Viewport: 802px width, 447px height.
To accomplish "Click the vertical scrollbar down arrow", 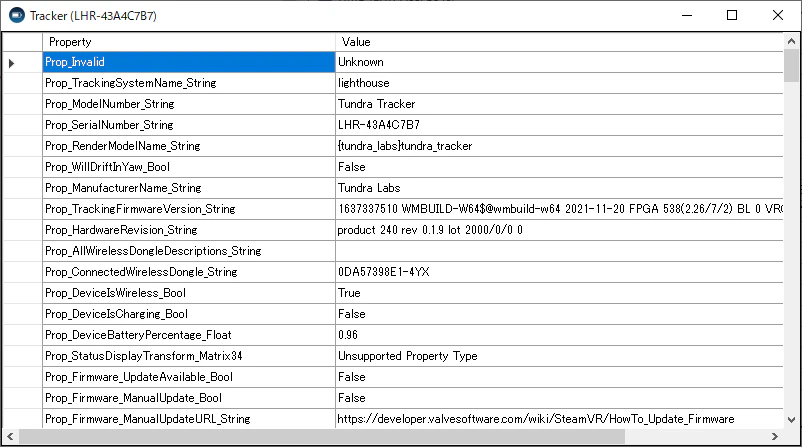I will pyautogui.click(x=791, y=420).
